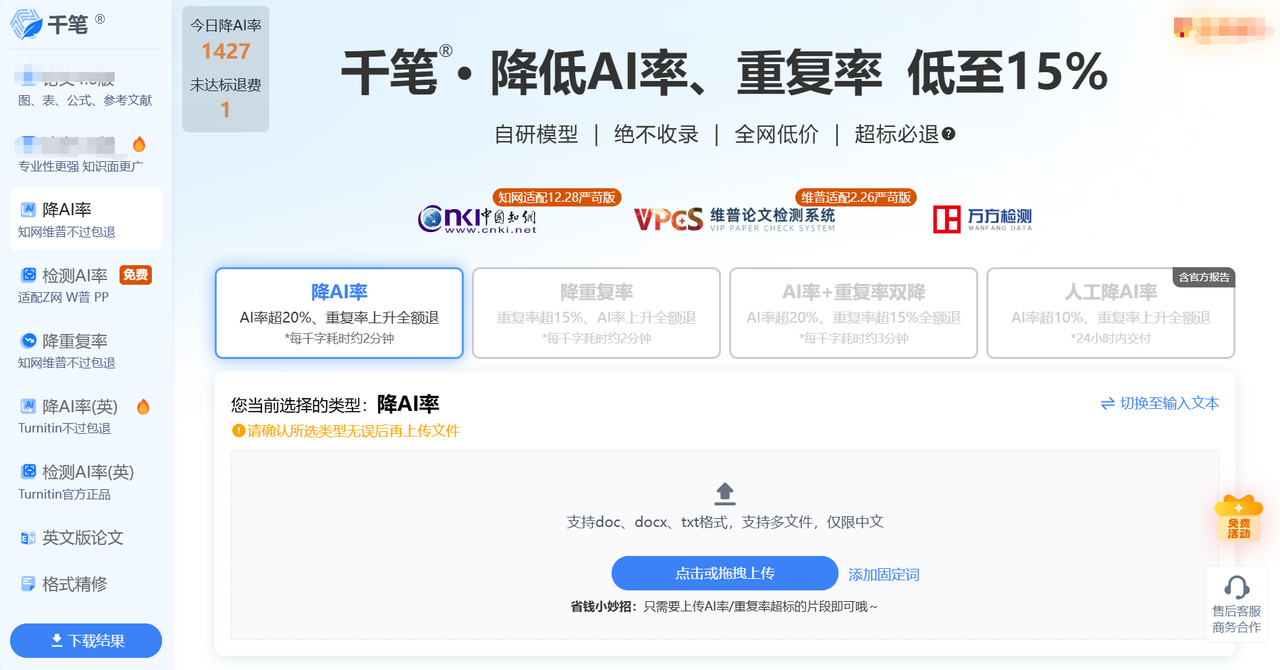
Task: Click the 降重复率 sidebar icon
Action: [28, 341]
